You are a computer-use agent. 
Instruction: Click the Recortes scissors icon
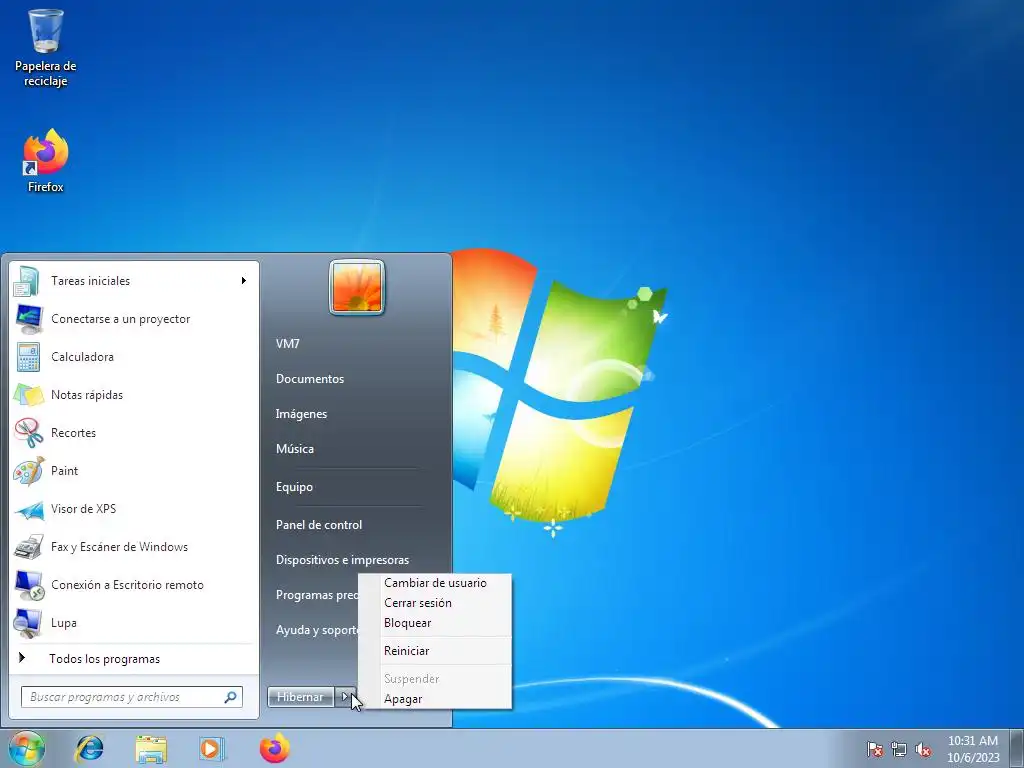coord(28,432)
